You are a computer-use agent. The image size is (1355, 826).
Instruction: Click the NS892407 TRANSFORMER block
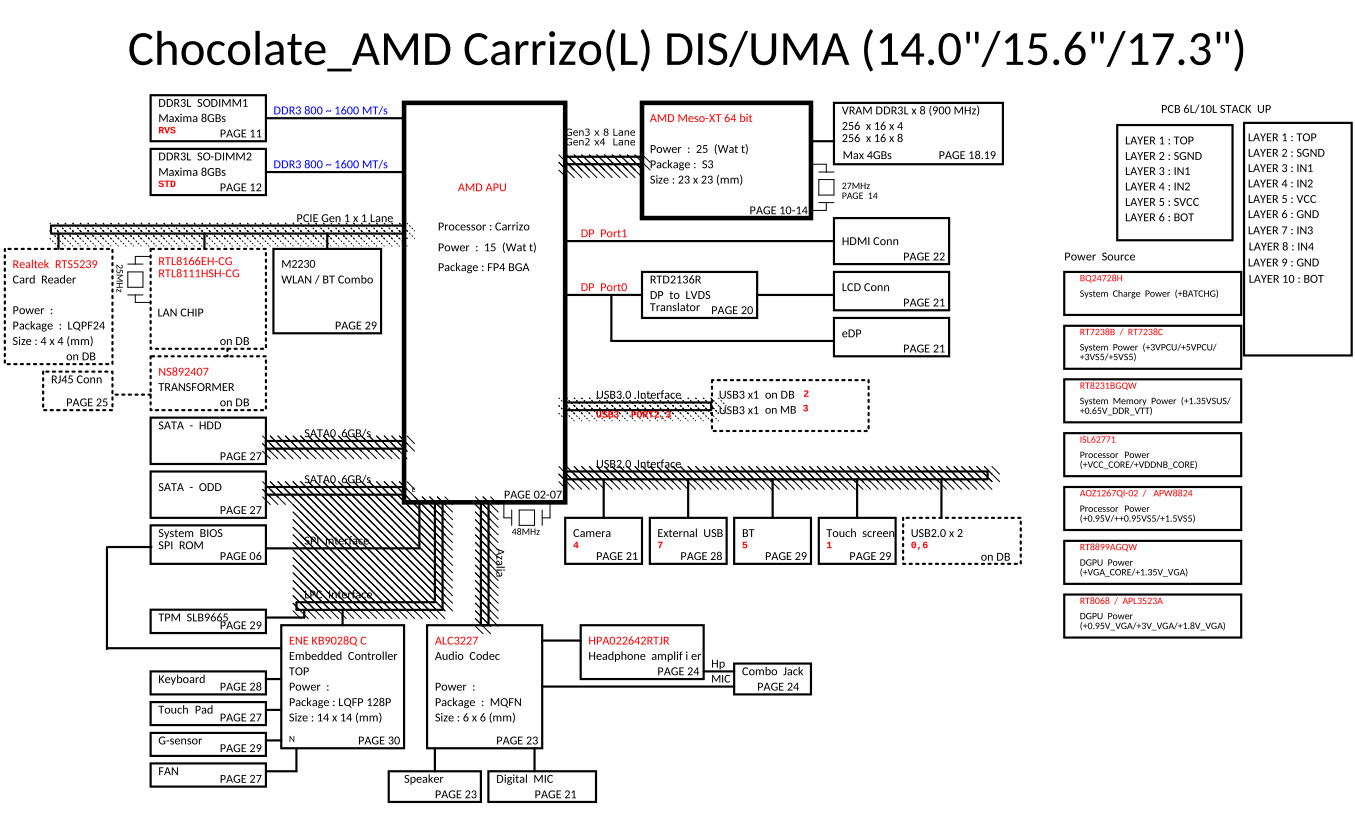(x=208, y=383)
